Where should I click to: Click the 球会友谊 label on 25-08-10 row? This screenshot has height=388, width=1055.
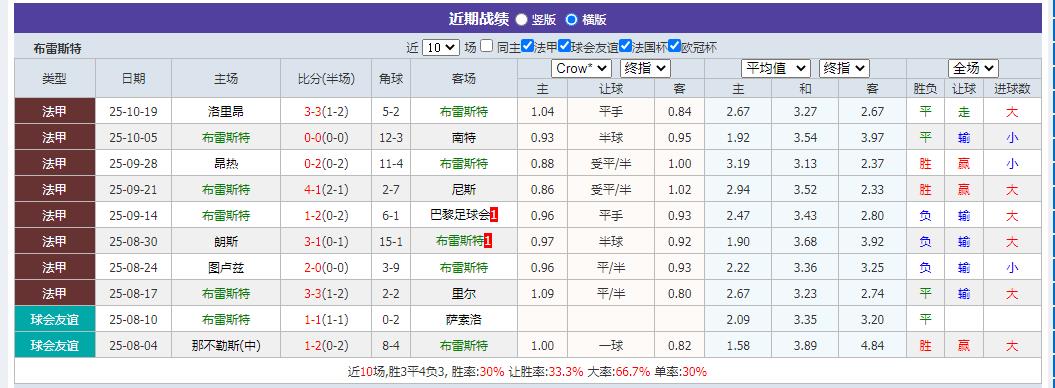coord(54,319)
